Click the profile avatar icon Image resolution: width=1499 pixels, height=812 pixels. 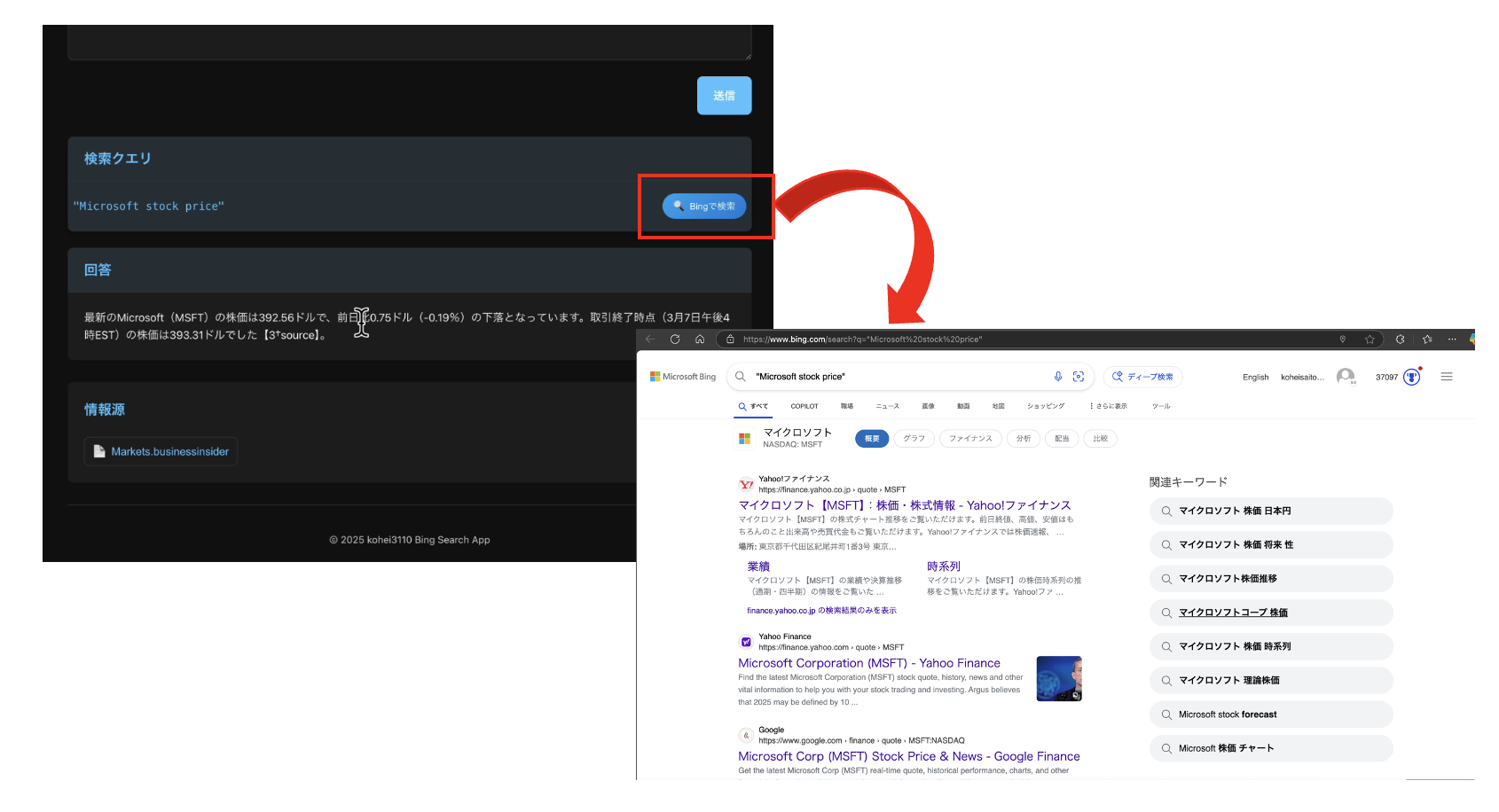click(x=1347, y=376)
